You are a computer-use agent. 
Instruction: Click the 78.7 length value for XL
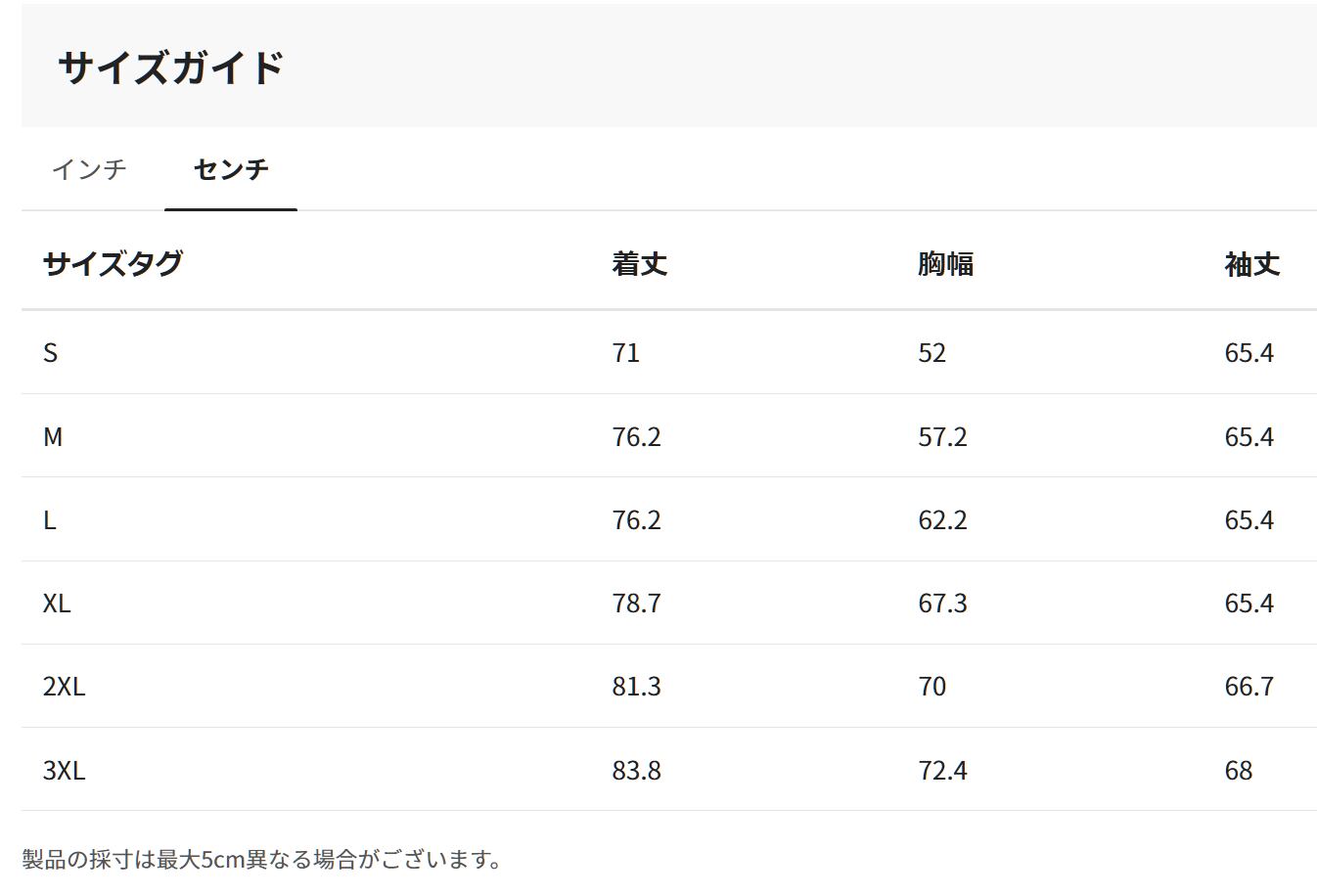pos(637,604)
